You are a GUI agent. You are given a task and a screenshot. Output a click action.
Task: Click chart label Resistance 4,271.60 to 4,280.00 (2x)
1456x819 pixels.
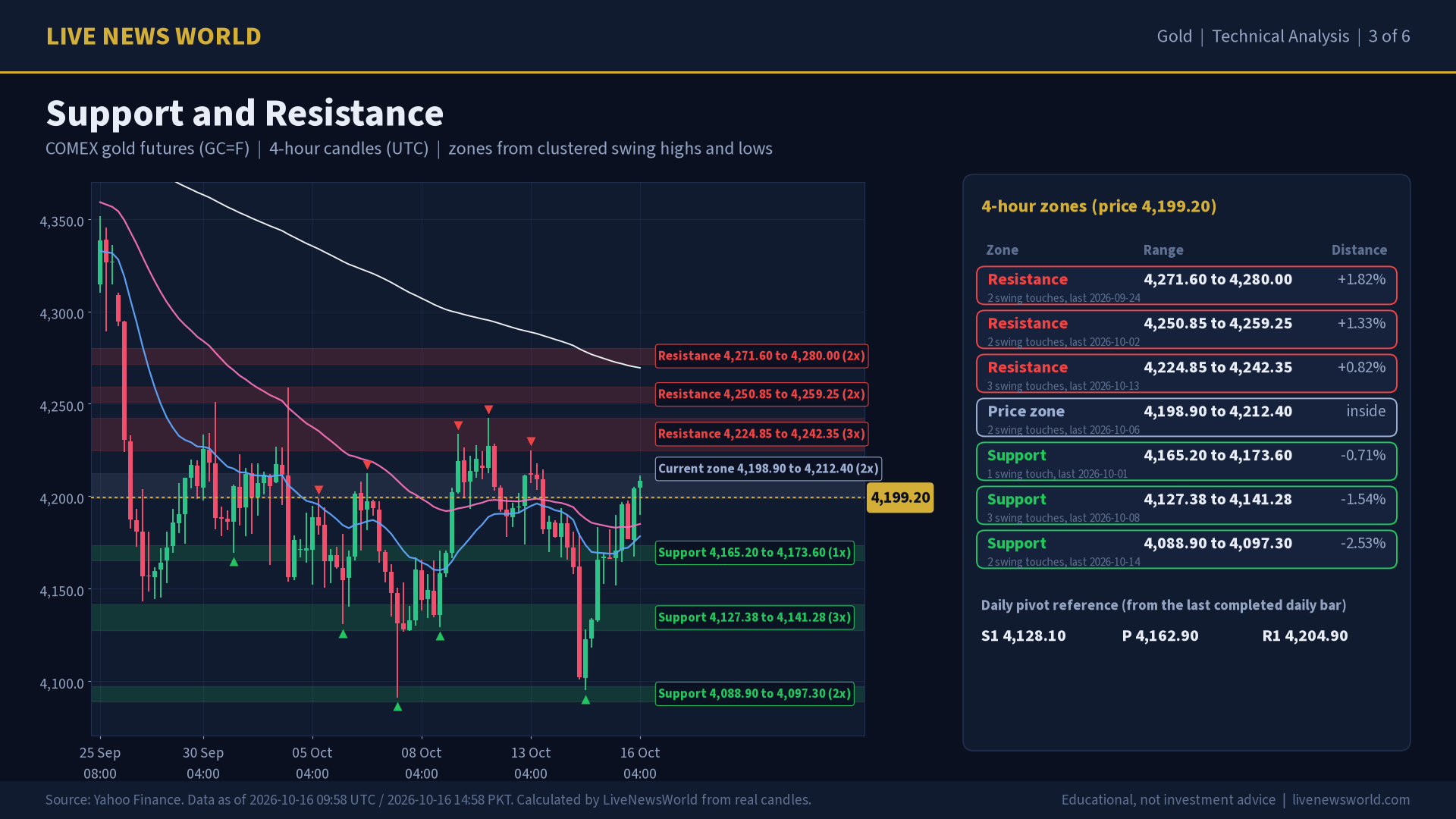[x=761, y=356]
